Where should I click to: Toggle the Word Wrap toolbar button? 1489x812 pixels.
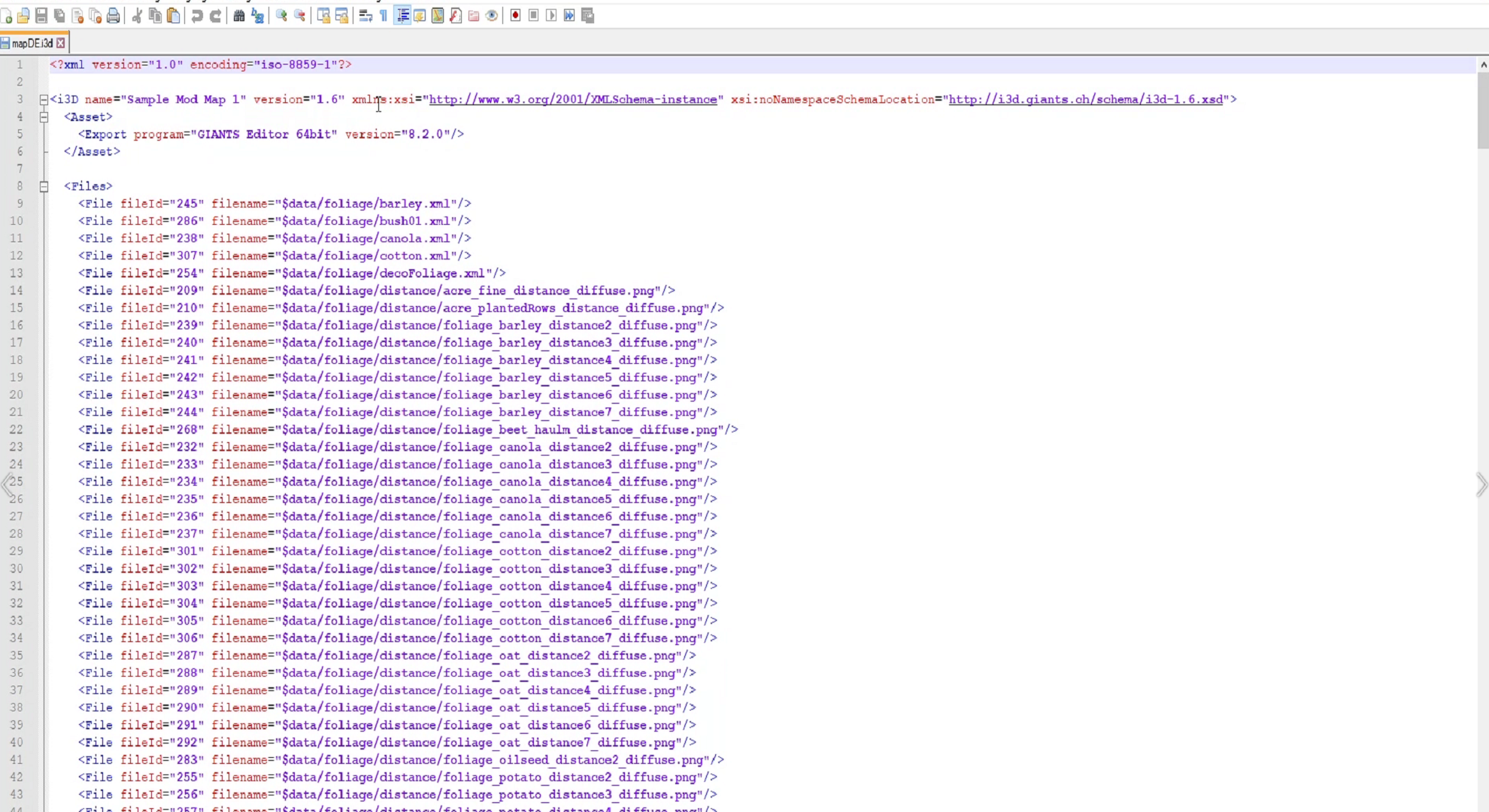[x=365, y=16]
